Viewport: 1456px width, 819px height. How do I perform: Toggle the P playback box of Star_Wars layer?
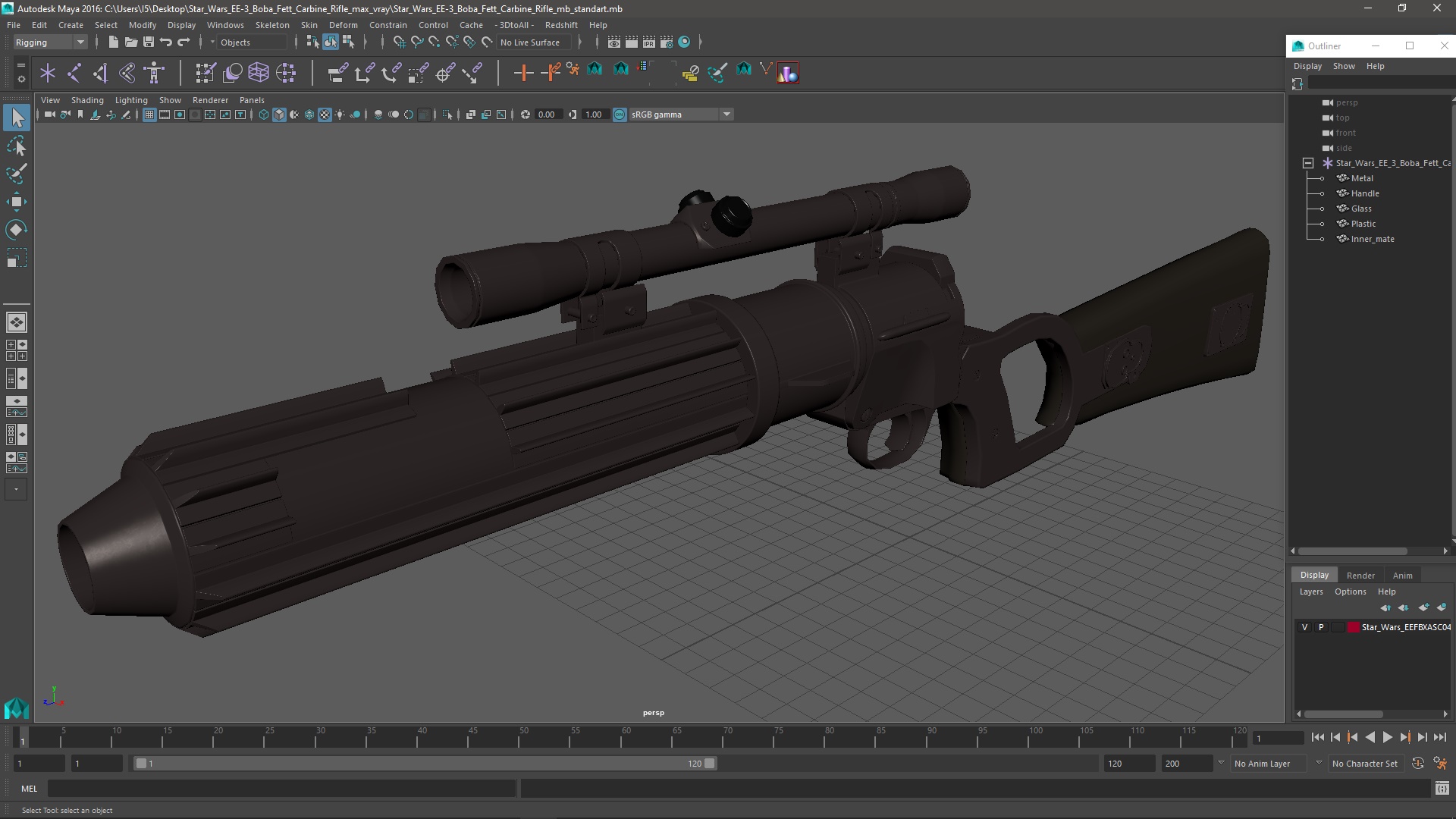click(x=1321, y=627)
